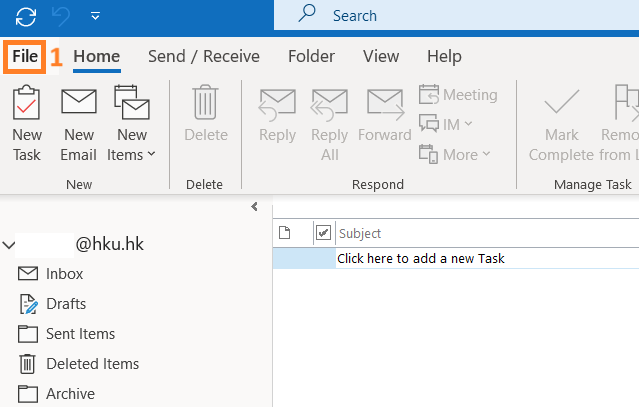The image size is (640, 410).
Task: Click the Undo arrow in quick access toolbar
Action: [61, 17]
